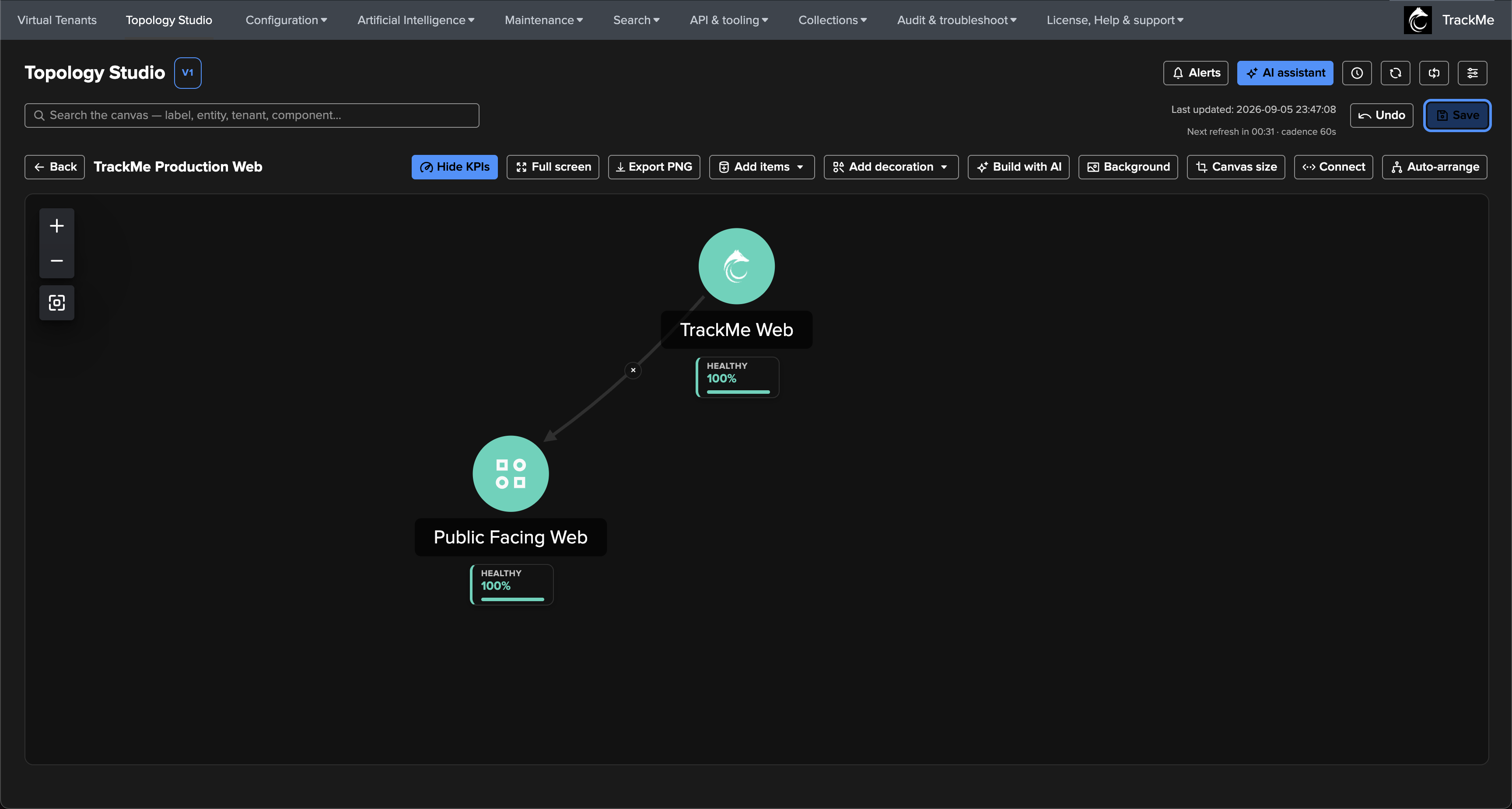
Task: Zoom out with the minus canvas control
Action: click(x=56, y=261)
